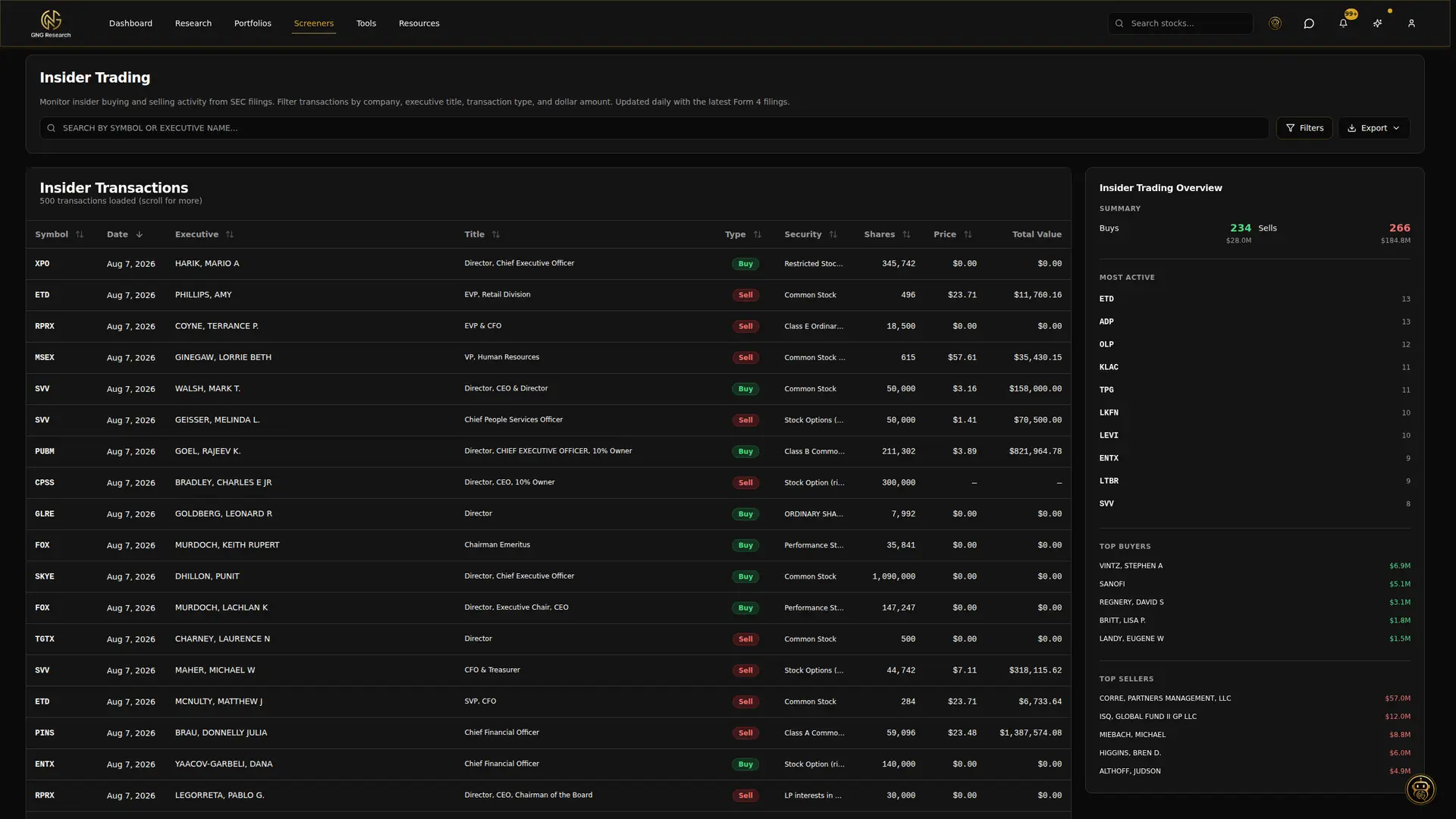
Task: Open KLAC in Most Active list
Action: coord(1109,368)
